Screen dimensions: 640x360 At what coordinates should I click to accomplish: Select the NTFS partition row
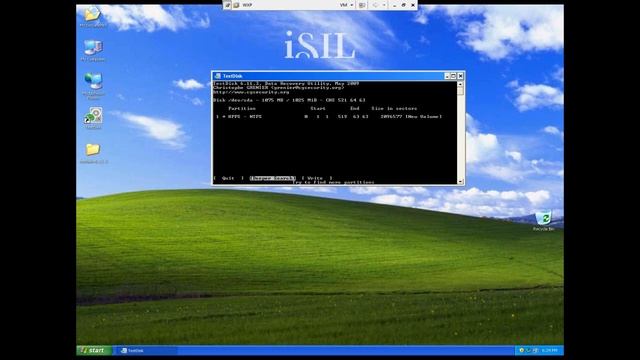coord(329,116)
